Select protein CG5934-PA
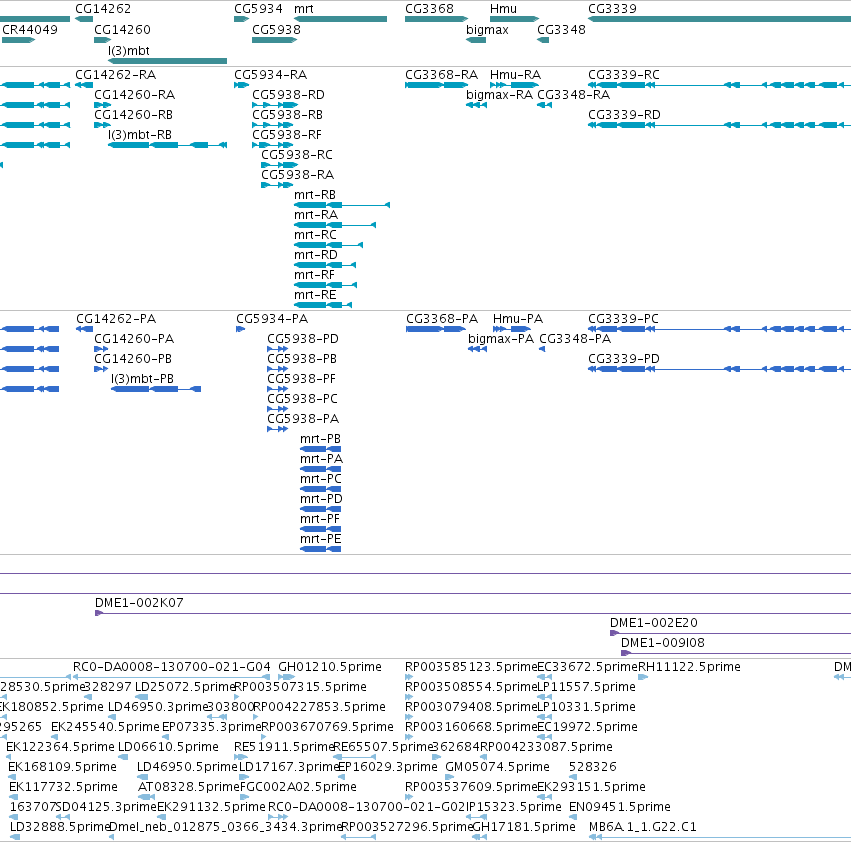Screen dimensions: 851x842 240,329
